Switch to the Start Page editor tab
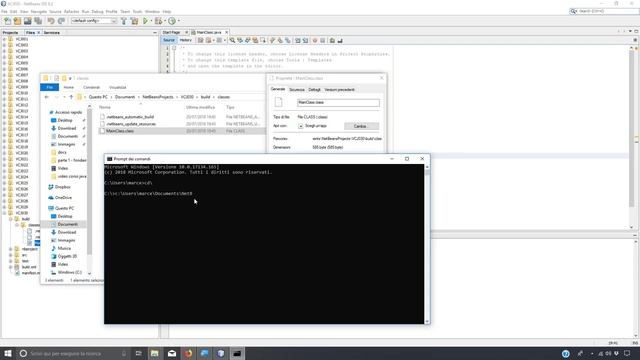The height and width of the screenshot is (360, 640). [x=171, y=32]
